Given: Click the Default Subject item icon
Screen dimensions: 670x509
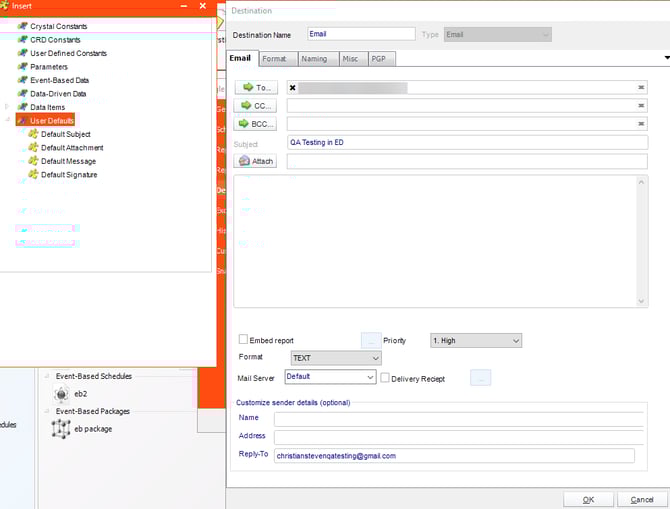Looking at the screenshot, I should [33, 134].
